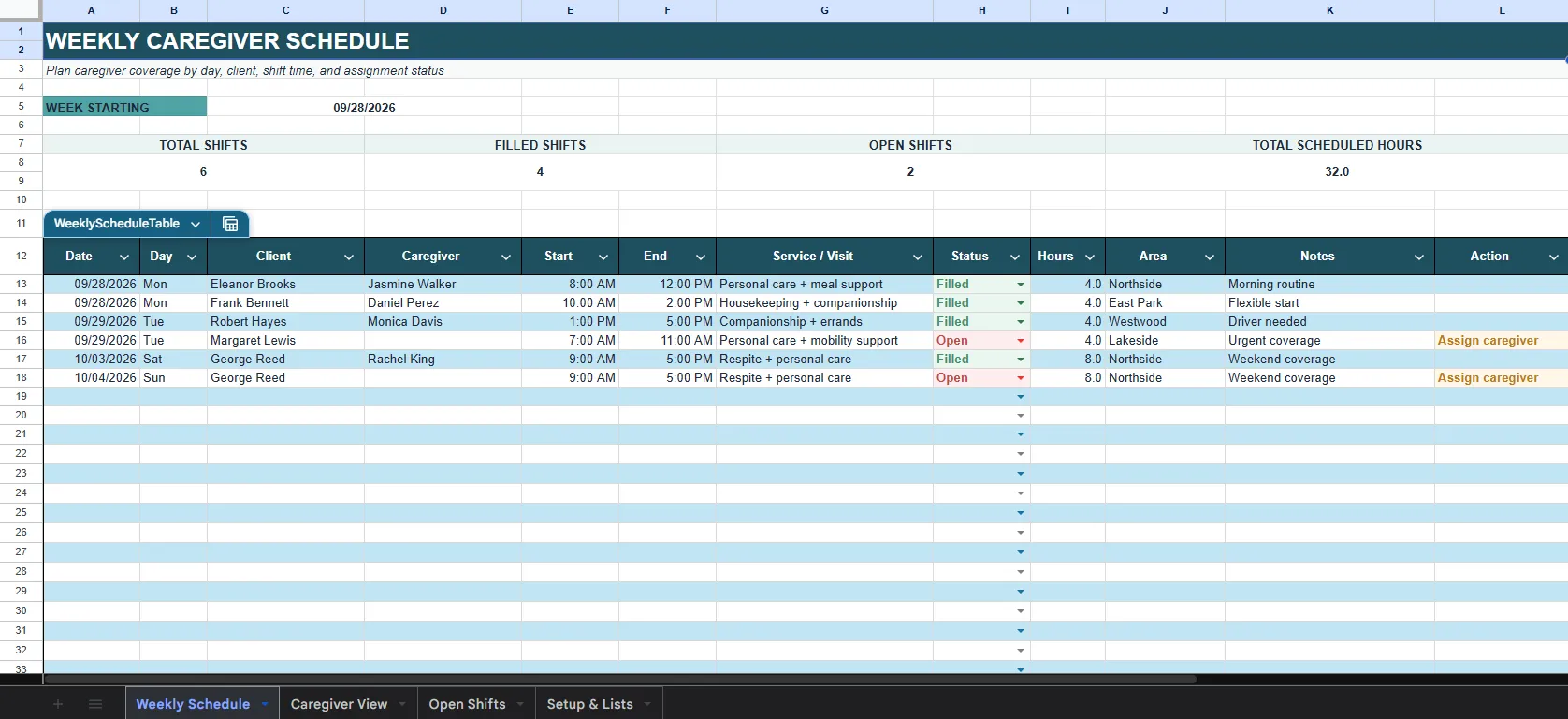Click the add sheet plus icon
1568x719 pixels.
pyautogui.click(x=58, y=704)
